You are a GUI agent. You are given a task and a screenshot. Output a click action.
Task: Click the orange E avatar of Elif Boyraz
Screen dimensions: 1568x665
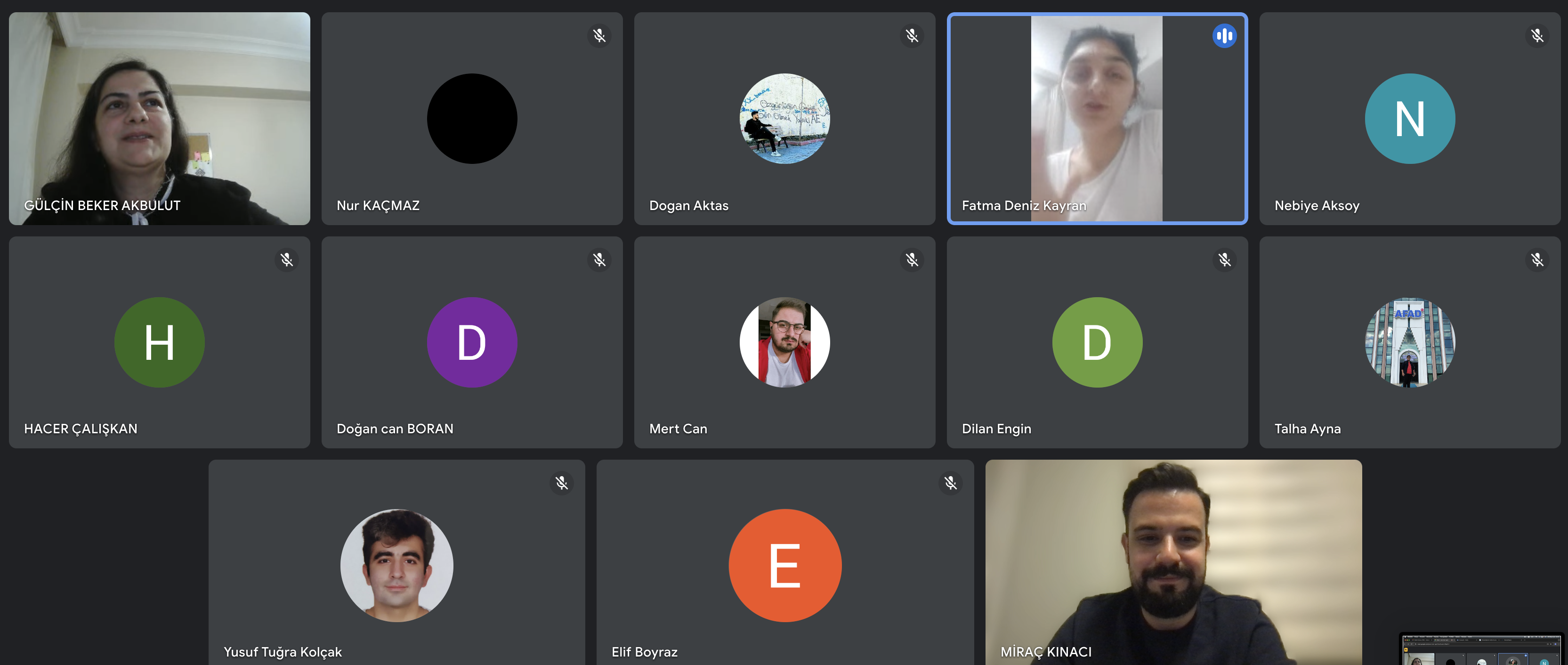click(x=784, y=565)
